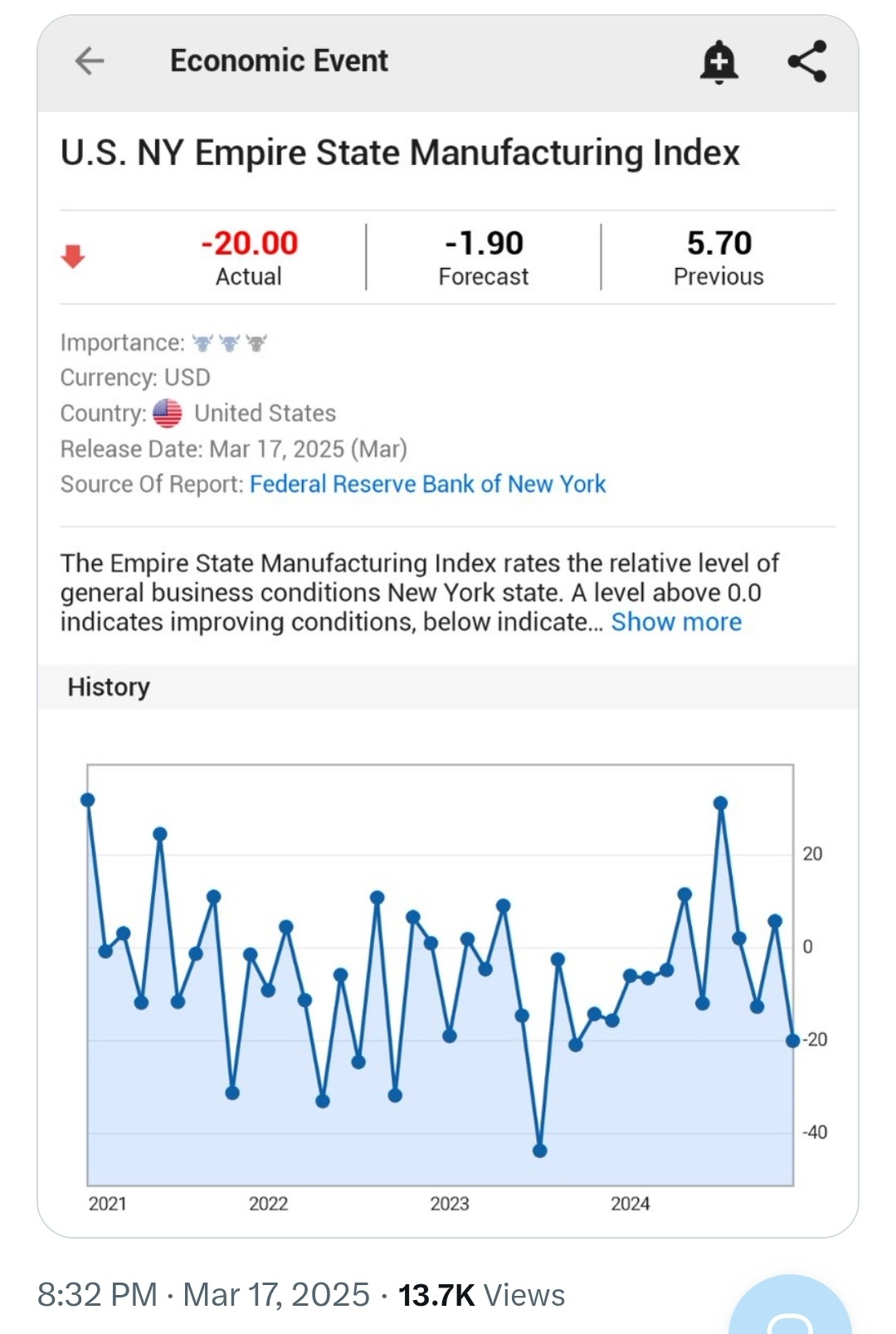
Task: Tap the 2023 x-axis label
Action: [449, 1204]
